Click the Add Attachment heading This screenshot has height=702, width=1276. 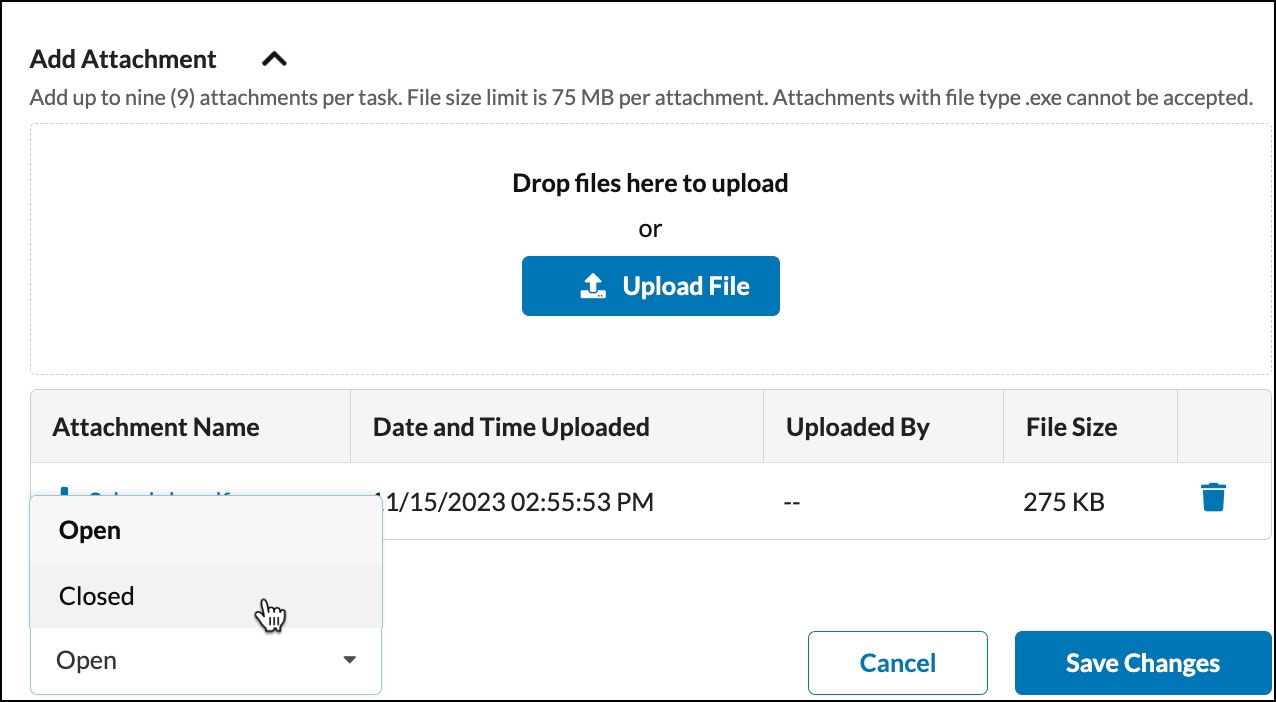[x=123, y=59]
